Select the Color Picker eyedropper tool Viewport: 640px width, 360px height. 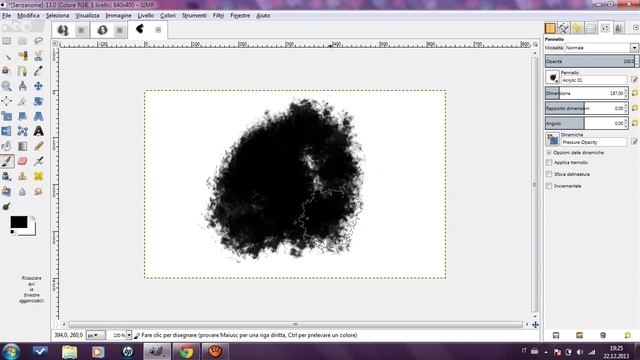click(x=38, y=71)
